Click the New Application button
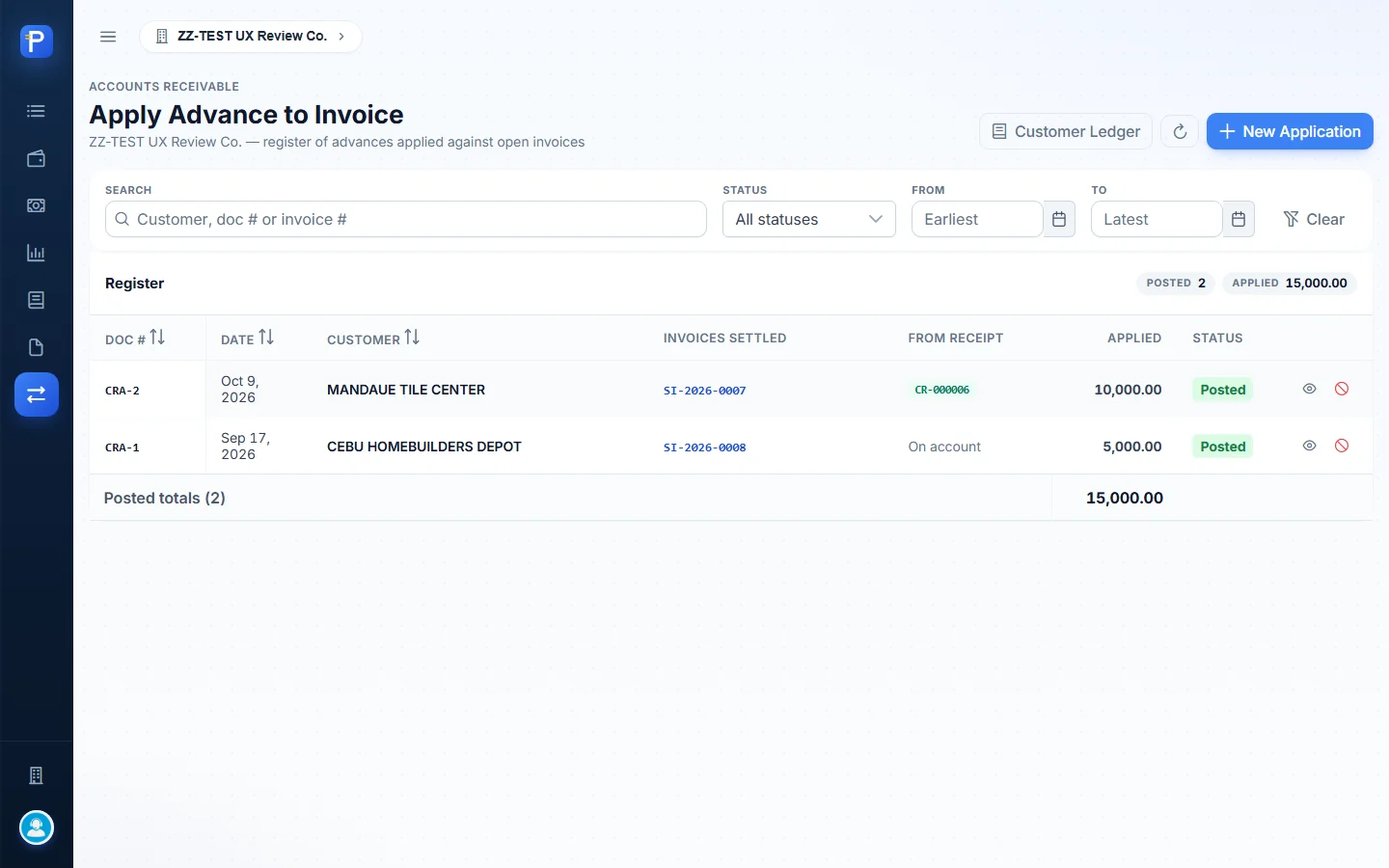Viewport: 1389px width, 868px height. pyautogui.click(x=1290, y=131)
